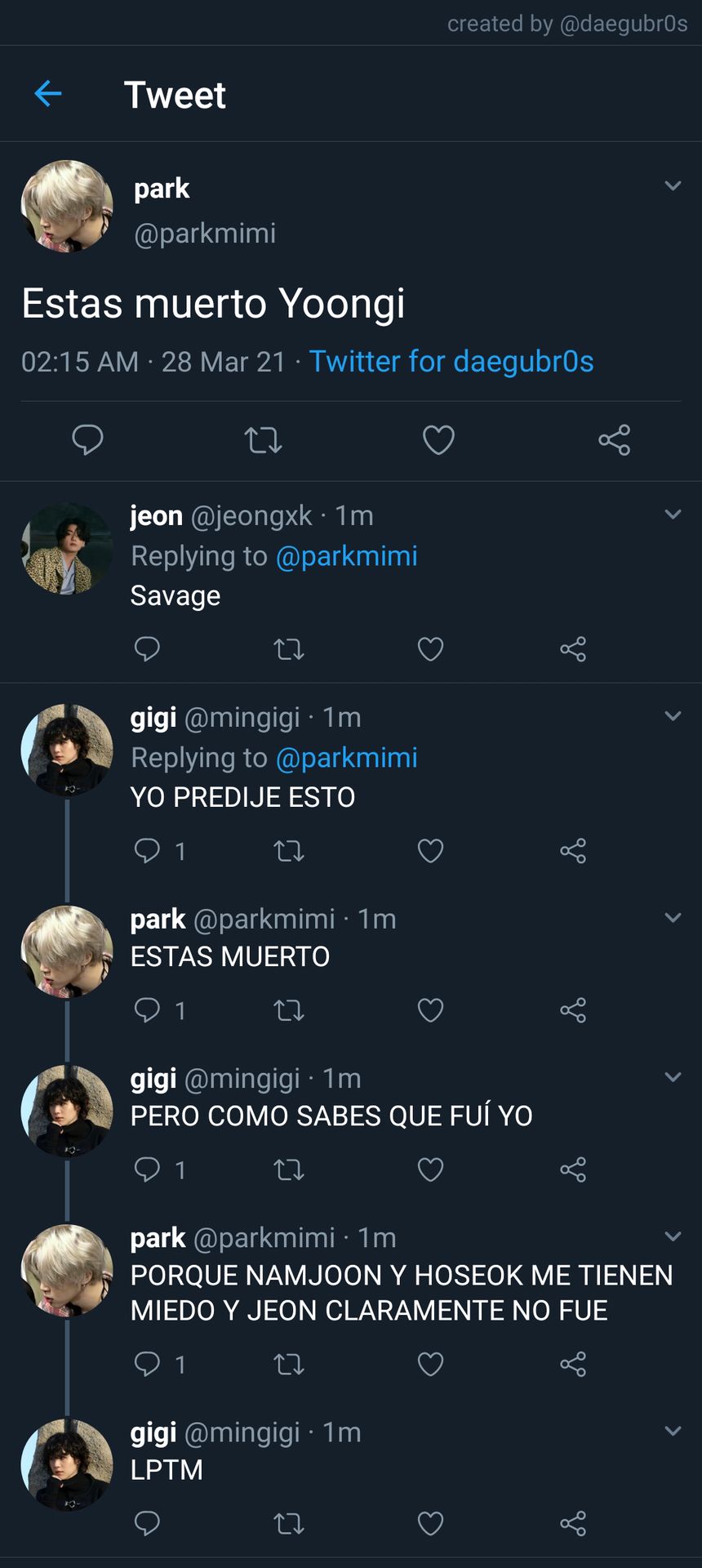The height and width of the screenshot is (1568, 702).
Task: Open the chevron menu on the main tweet
Action: tap(673, 185)
